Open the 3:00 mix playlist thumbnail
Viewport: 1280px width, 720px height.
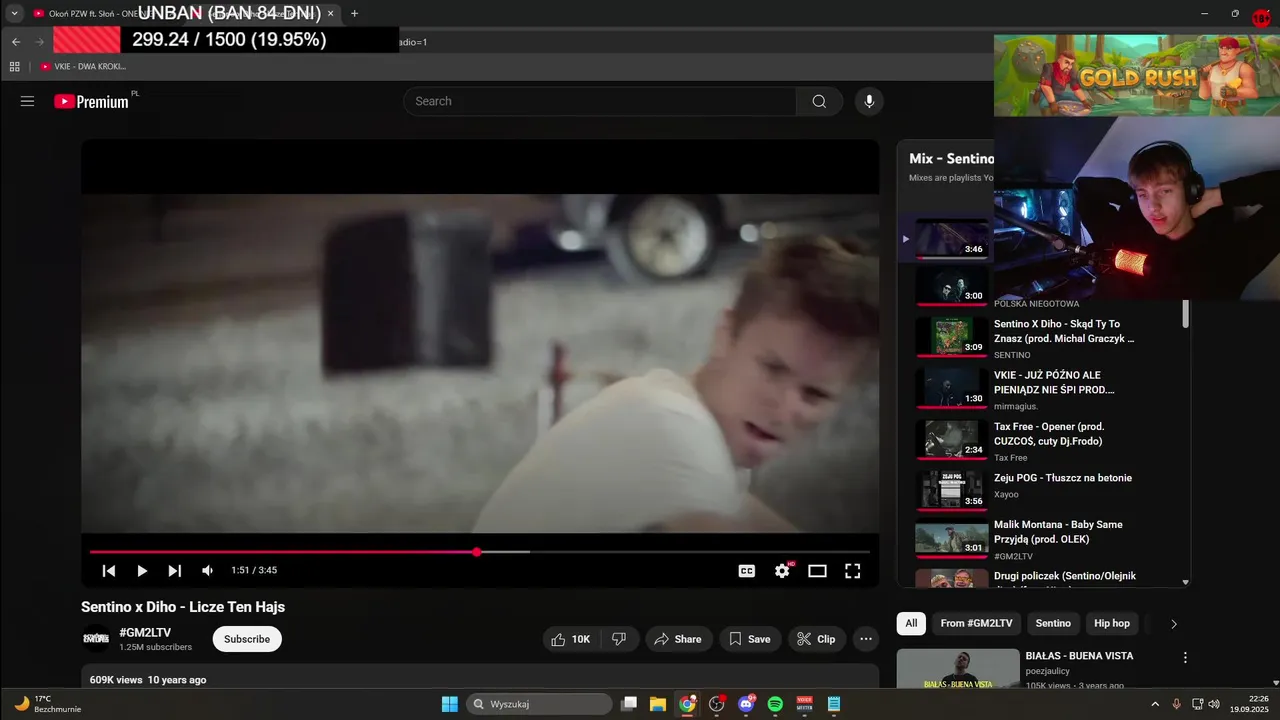952,284
